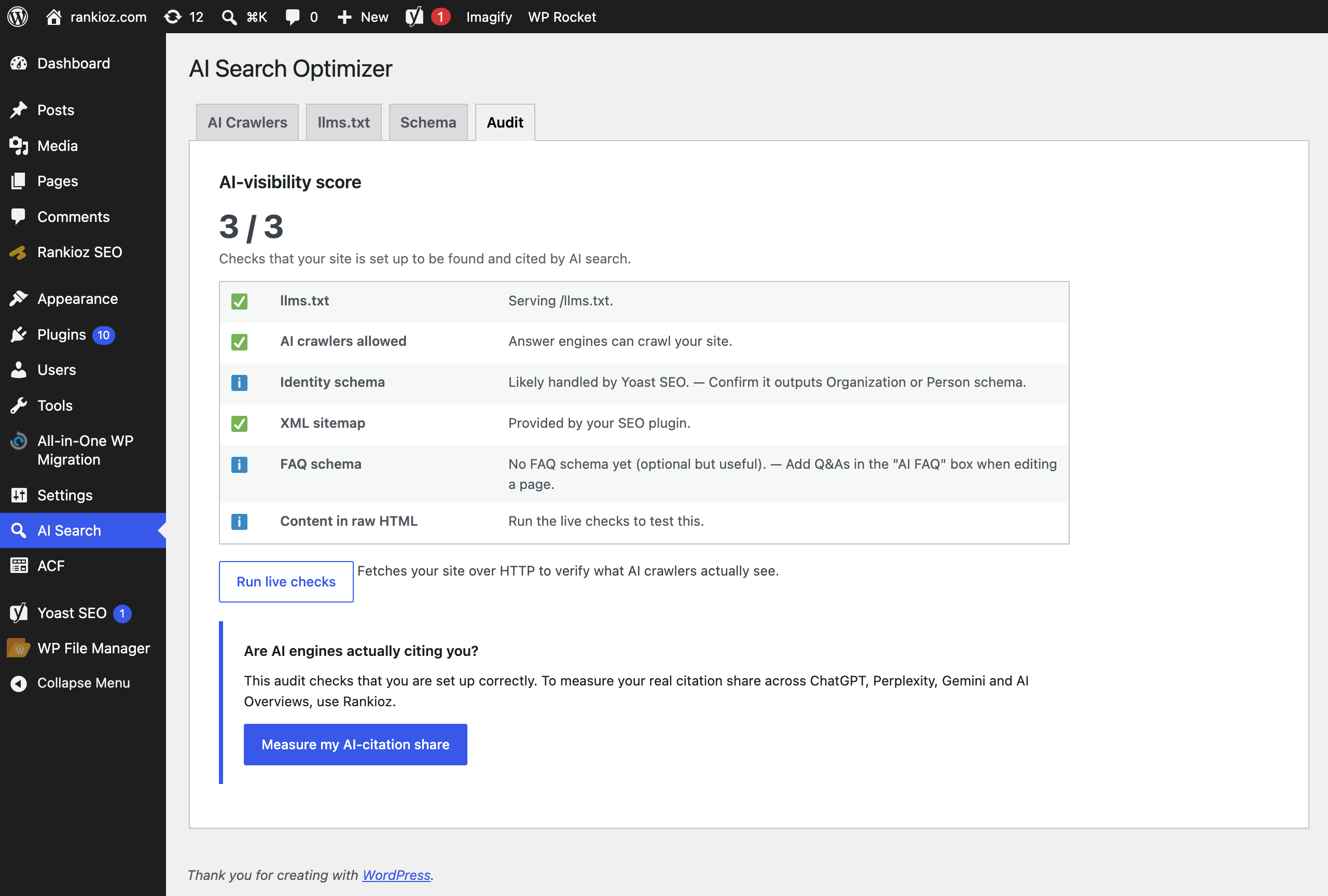This screenshot has height=896, width=1328.
Task: Click the red Yoast notification badge
Action: (440, 17)
